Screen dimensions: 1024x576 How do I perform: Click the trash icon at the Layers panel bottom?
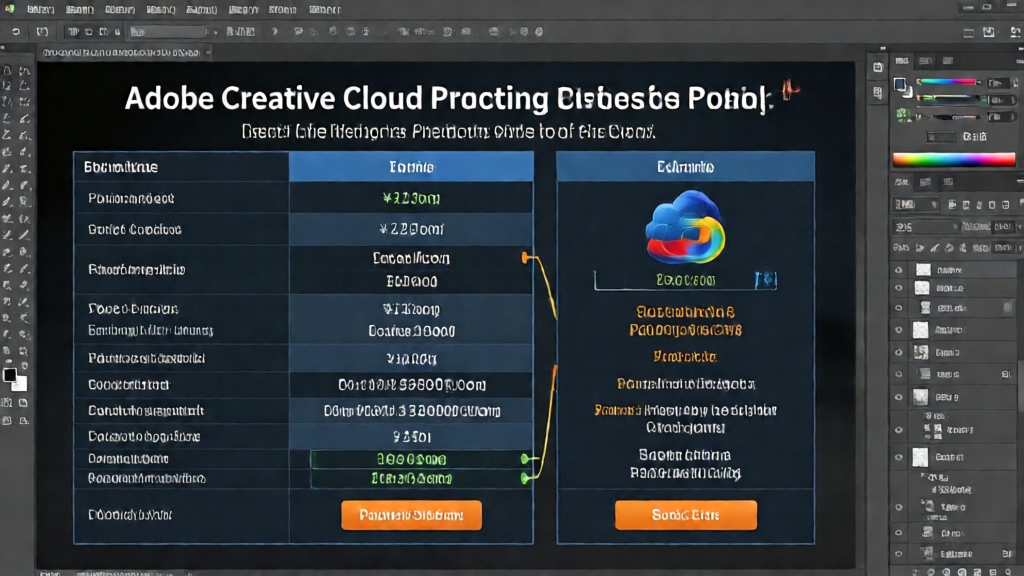pos(1006,571)
